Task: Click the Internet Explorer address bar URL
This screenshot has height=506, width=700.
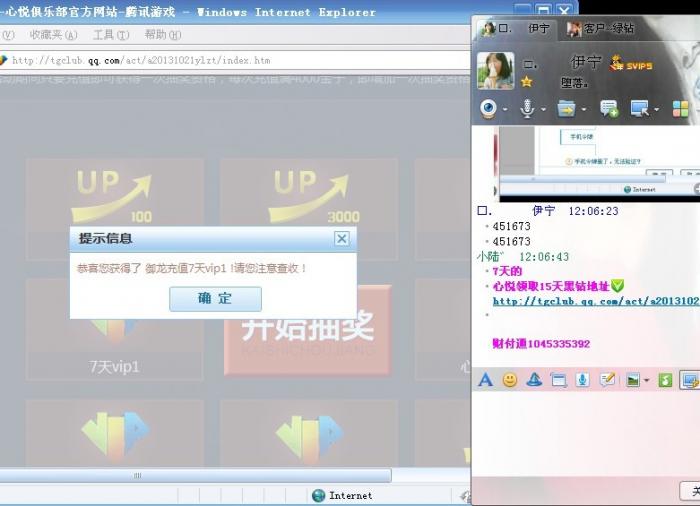Action: (x=141, y=60)
